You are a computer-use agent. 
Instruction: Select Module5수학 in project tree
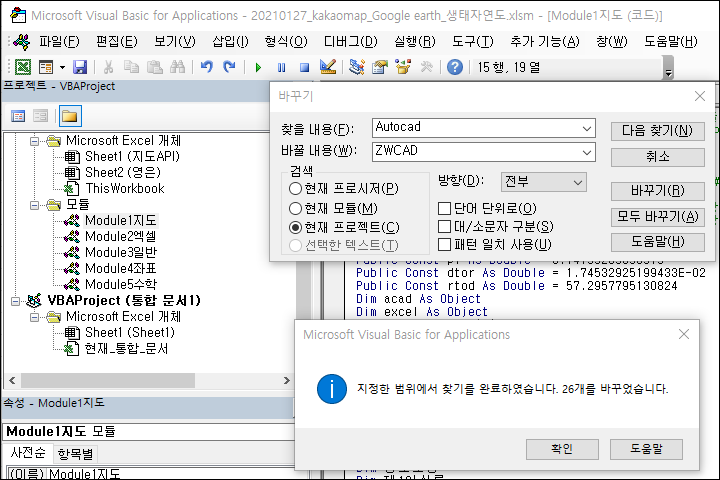[121, 284]
